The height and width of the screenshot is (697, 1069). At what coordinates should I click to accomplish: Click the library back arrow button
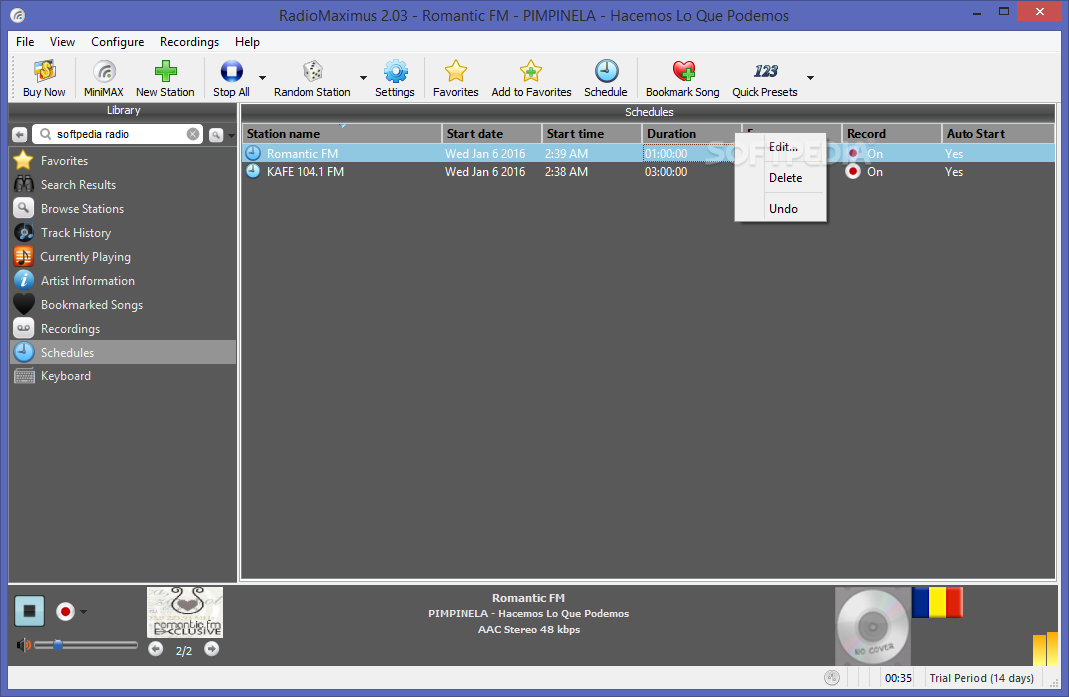[20, 134]
